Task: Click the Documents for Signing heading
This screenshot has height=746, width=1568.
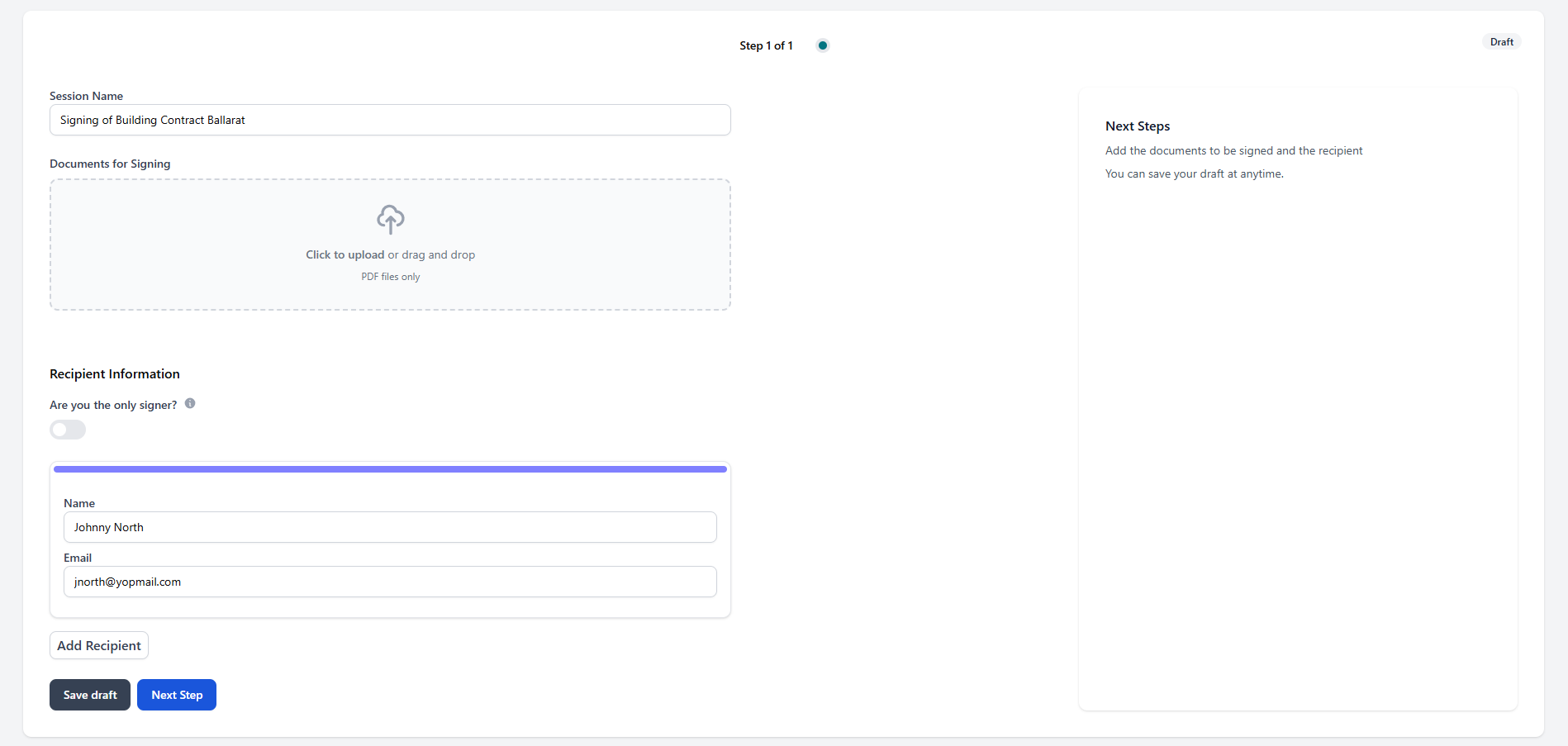Action: 109,163
